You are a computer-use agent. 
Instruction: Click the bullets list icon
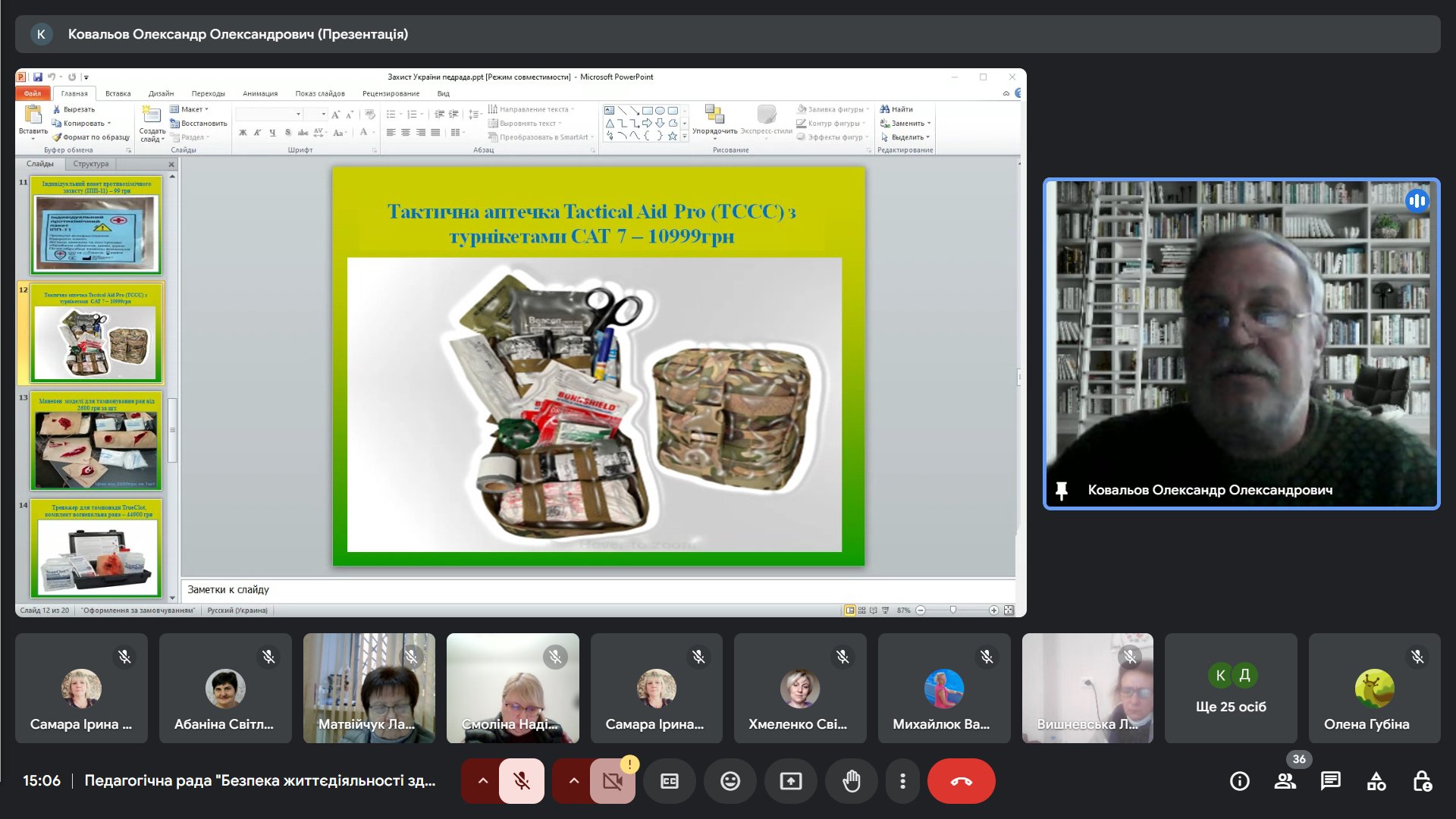[x=392, y=115]
